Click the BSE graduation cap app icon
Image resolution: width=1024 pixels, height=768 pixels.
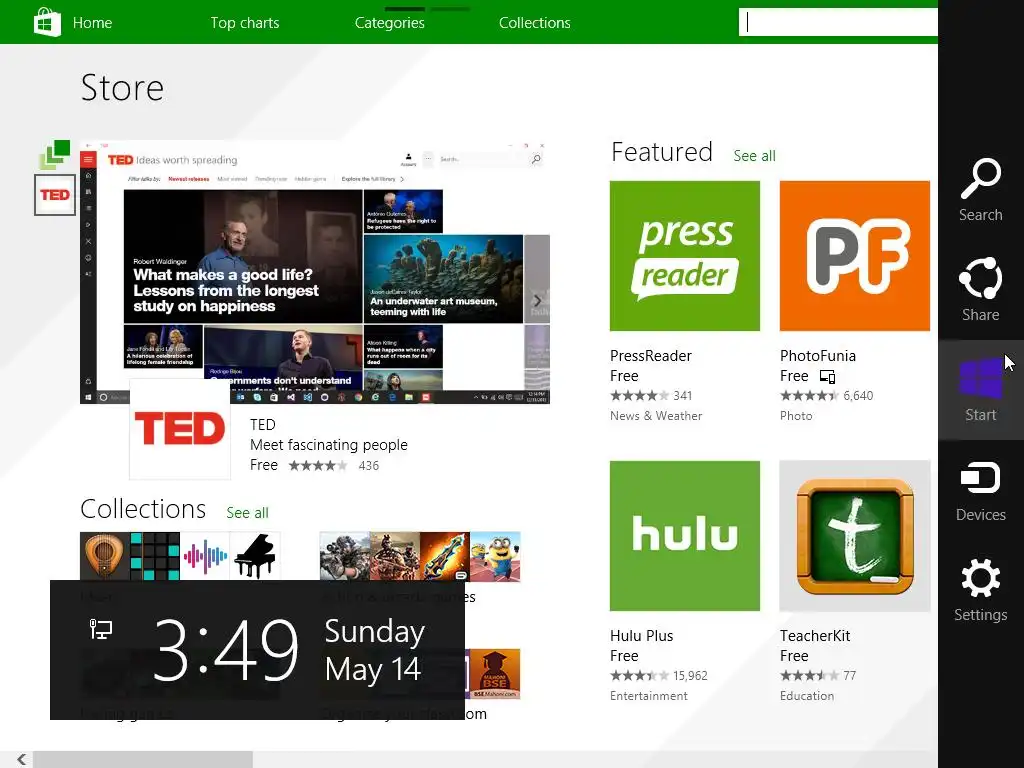pos(495,674)
